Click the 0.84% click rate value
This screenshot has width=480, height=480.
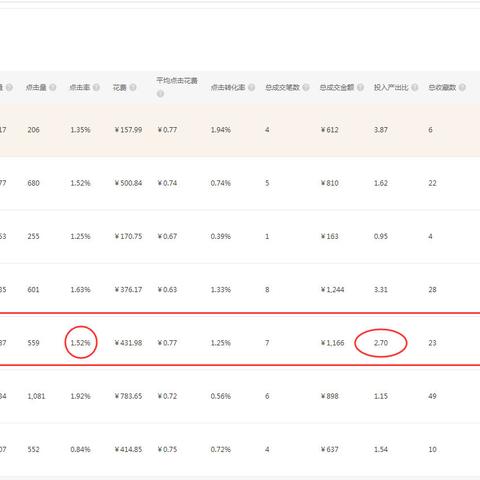(x=80, y=450)
